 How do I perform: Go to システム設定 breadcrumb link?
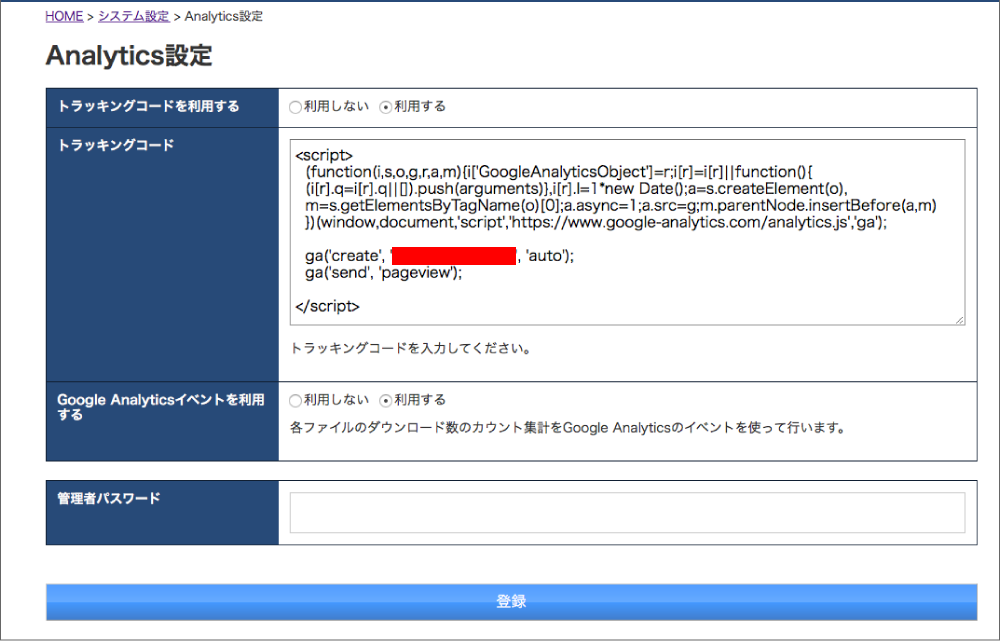[134, 17]
